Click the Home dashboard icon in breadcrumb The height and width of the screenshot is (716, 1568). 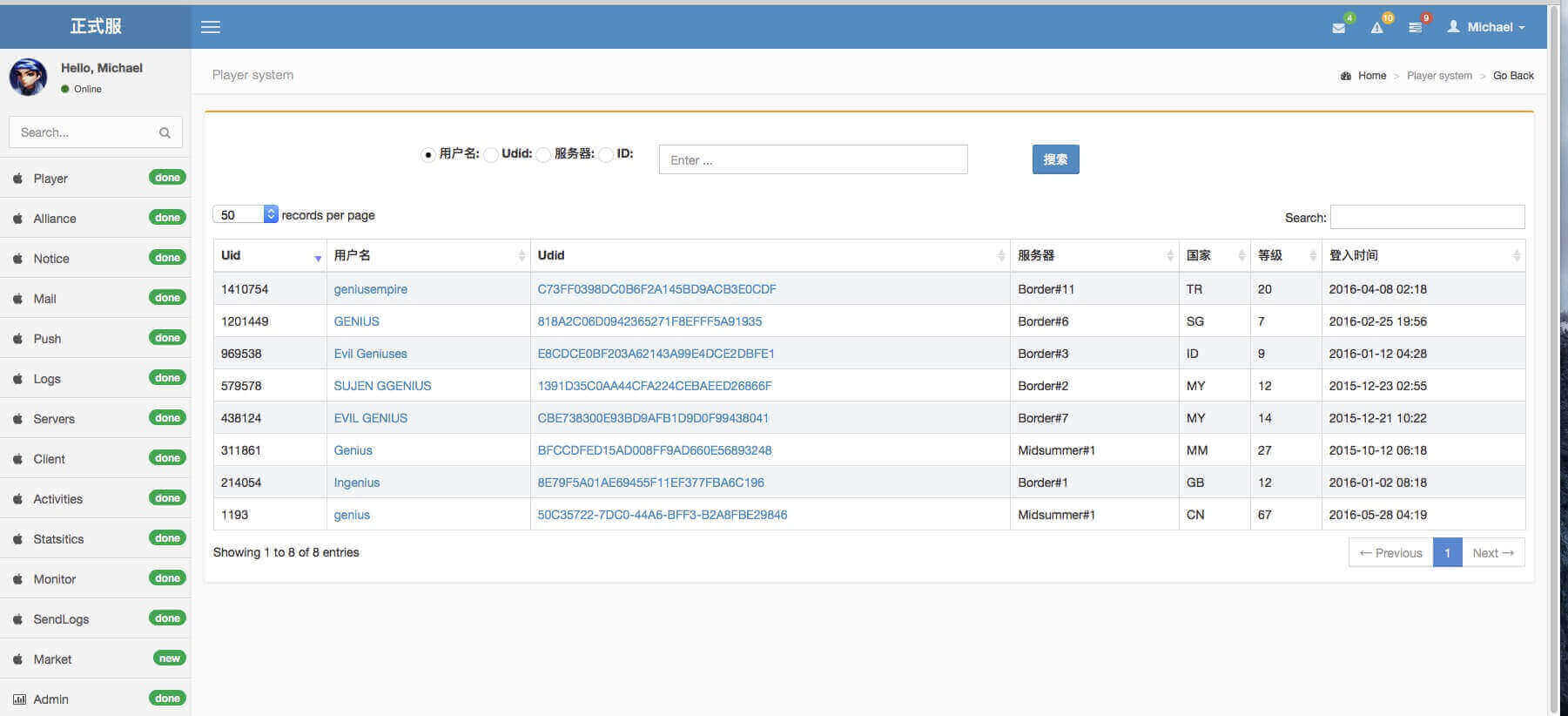pos(1345,76)
